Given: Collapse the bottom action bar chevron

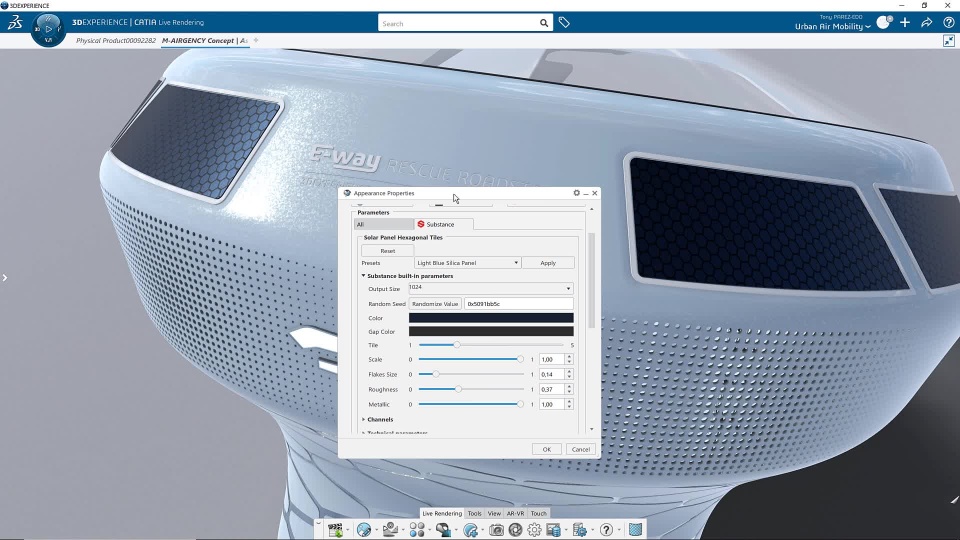Looking at the screenshot, I should (318, 524).
